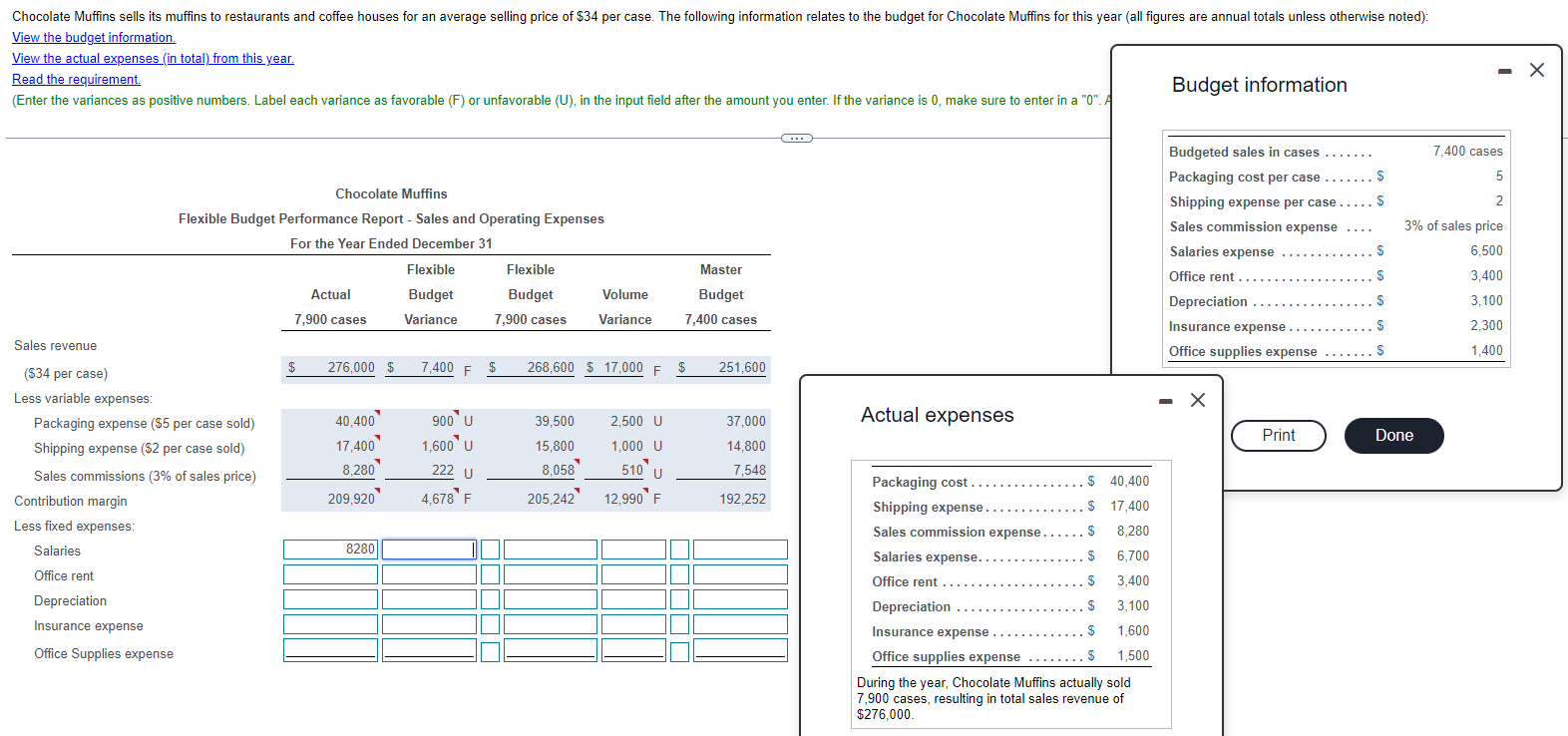Select the Insurance expense Actual input field
Image resolution: width=1568 pixels, height=736 pixels.
pyautogui.click(x=330, y=624)
